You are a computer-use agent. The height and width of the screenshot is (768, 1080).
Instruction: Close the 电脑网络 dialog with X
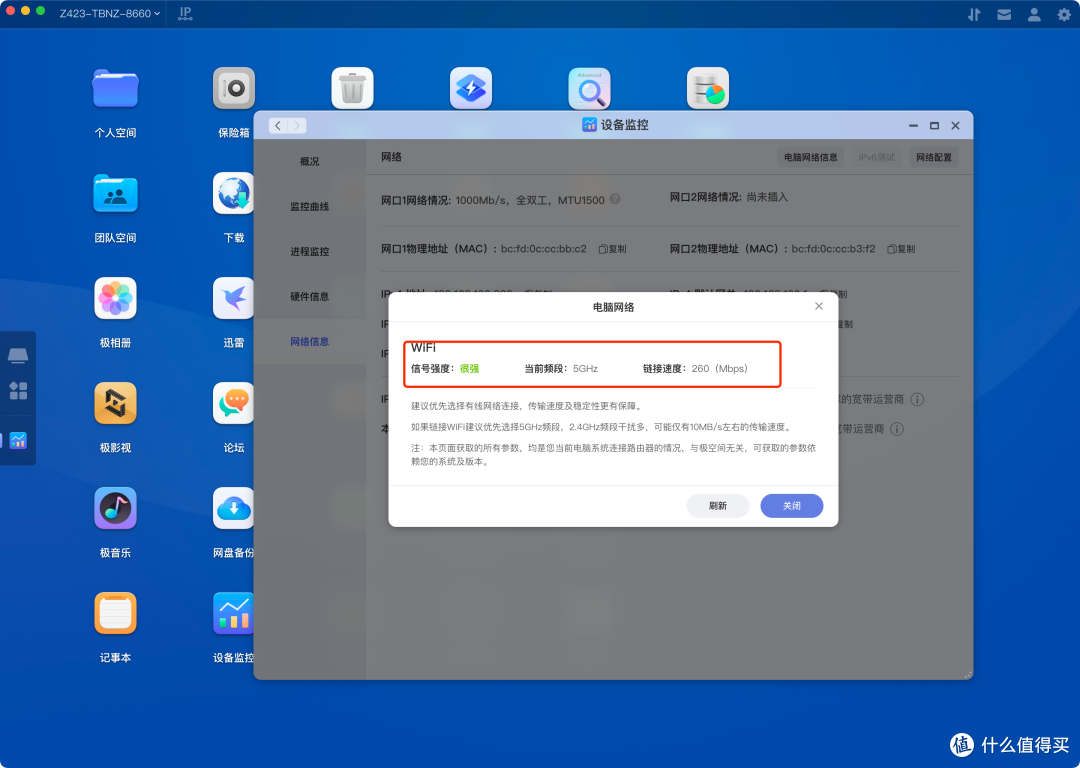(x=818, y=306)
